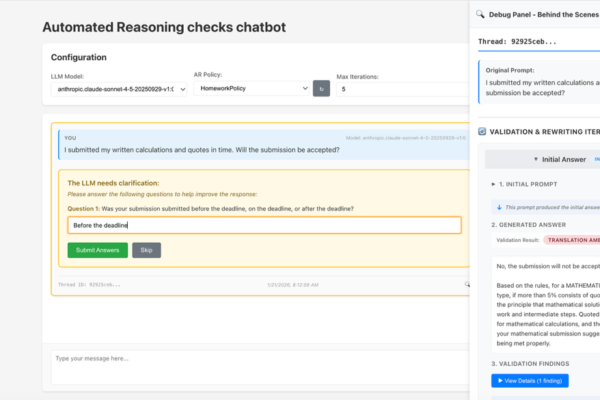Click the Skip button

click(147, 250)
